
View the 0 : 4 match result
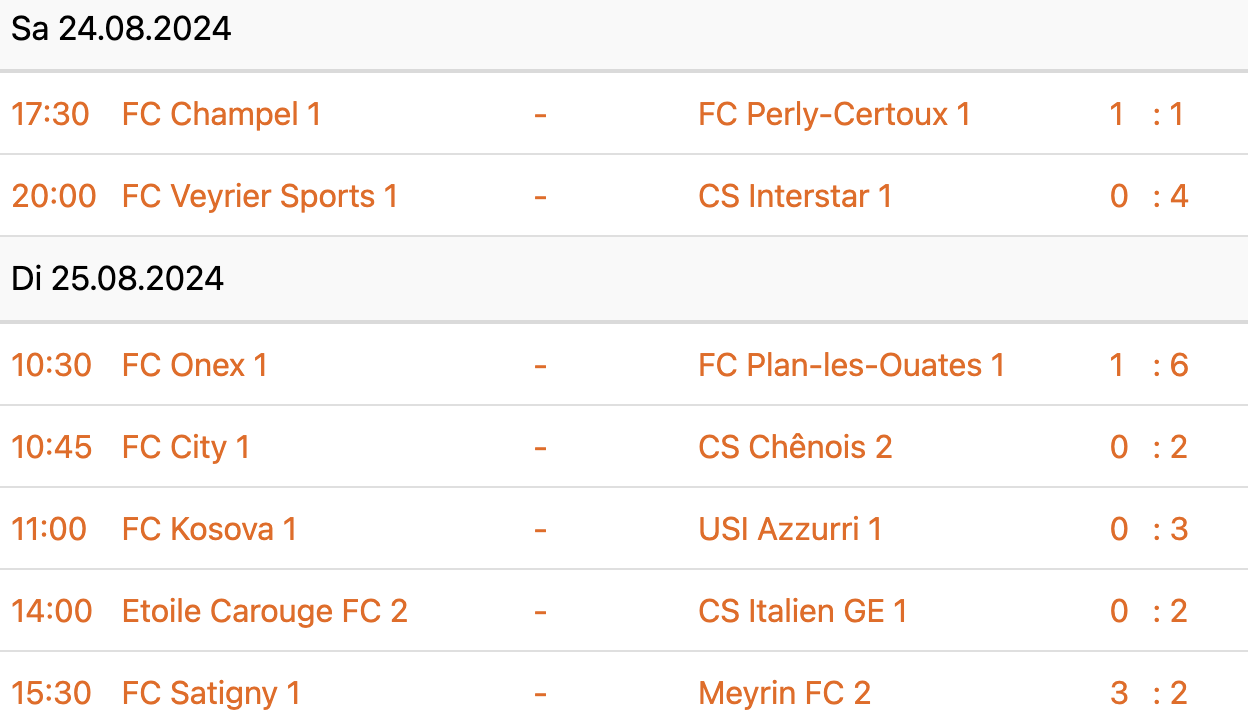click(x=1149, y=196)
